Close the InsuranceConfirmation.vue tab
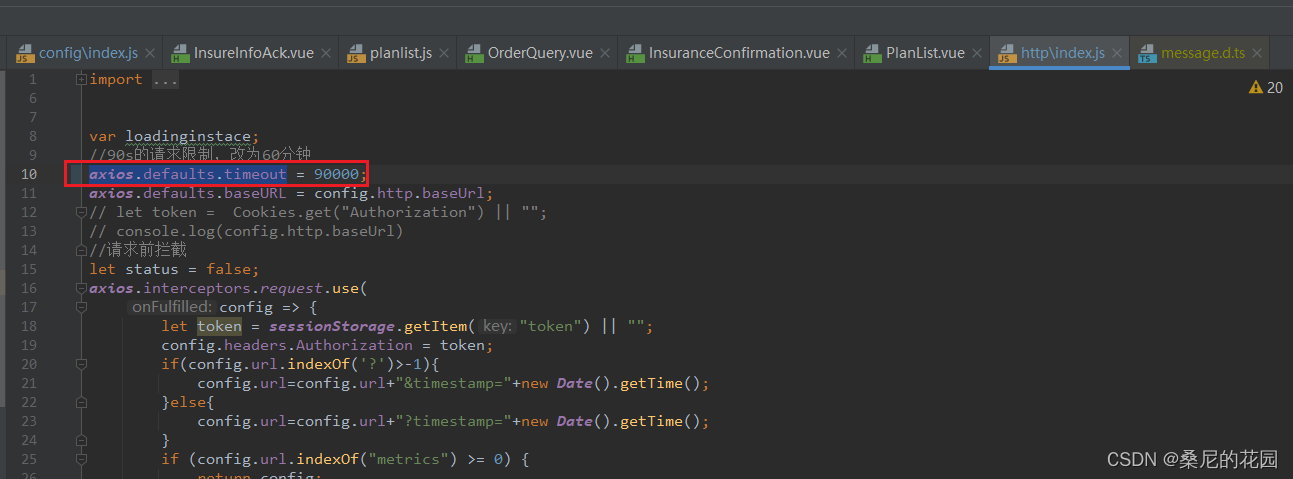The height and width of the screenshot is (479, 1293). pyautogui.click(x=840, y=53)
